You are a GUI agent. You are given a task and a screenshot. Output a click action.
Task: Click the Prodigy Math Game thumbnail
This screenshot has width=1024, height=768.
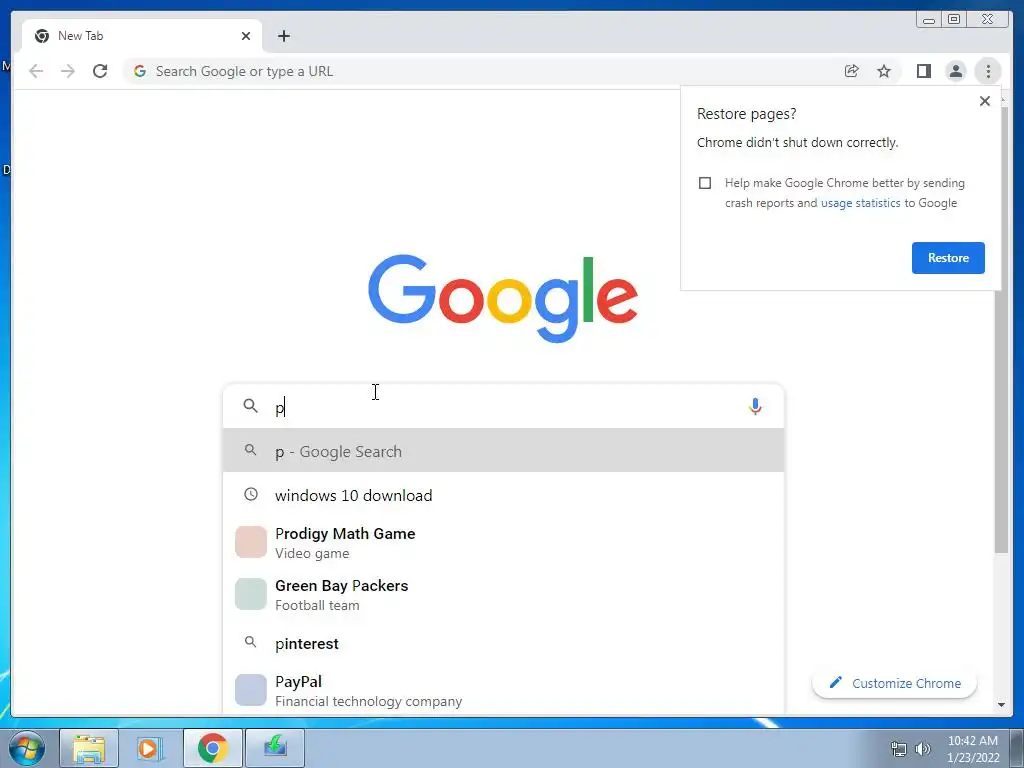click(x=251, y=542)
